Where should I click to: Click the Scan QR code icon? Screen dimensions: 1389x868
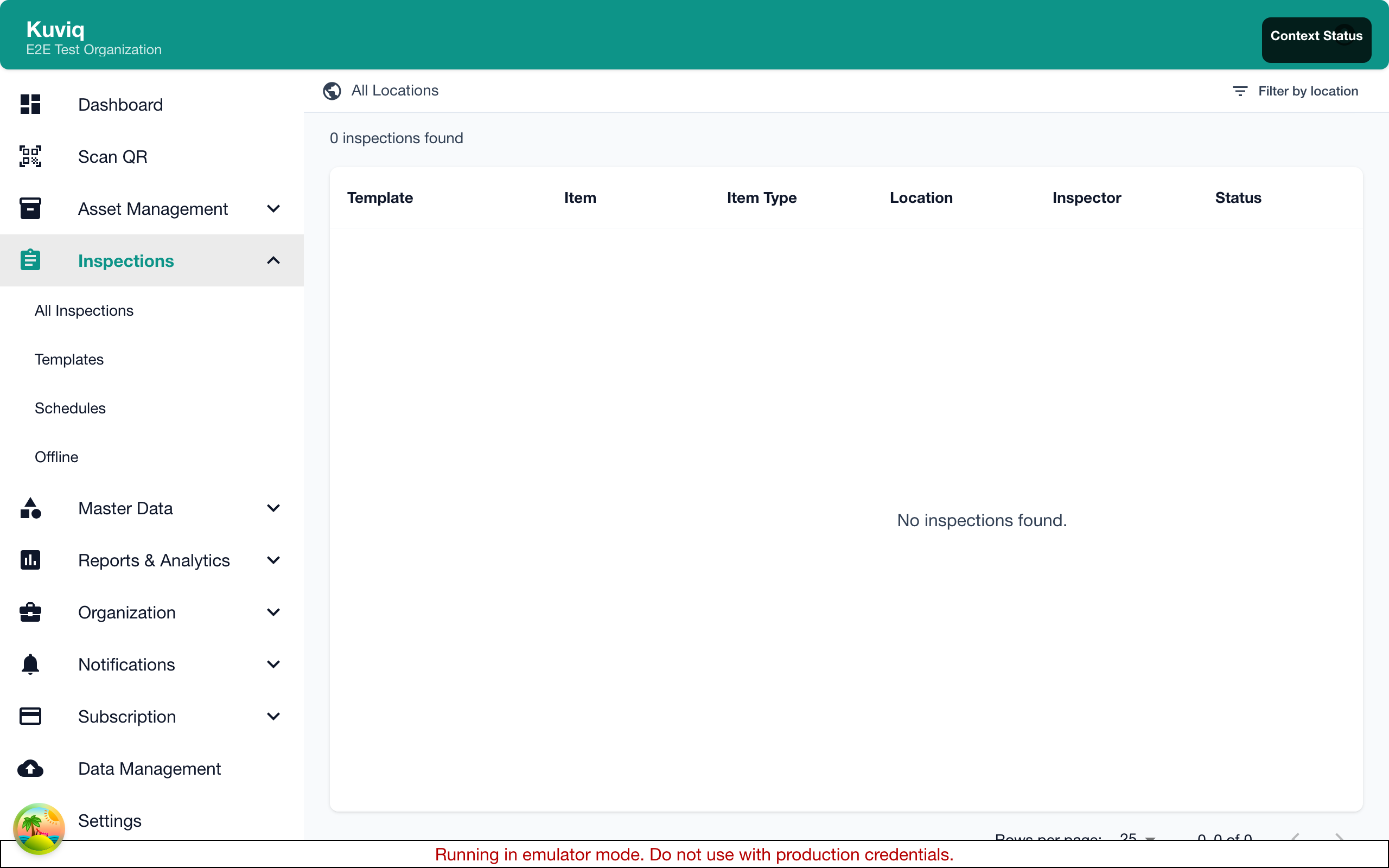click(30, 157)
